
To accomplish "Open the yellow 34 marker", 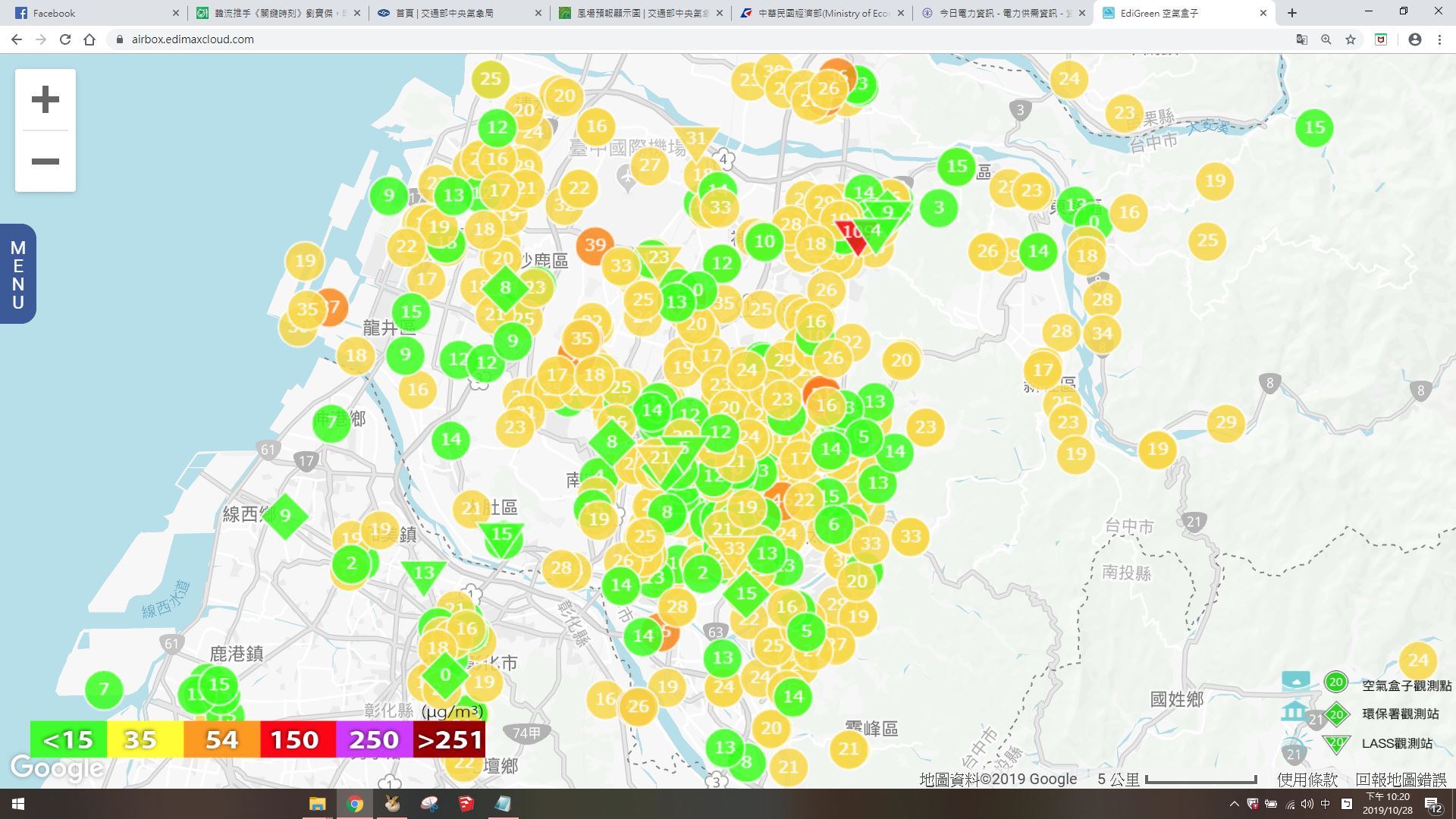I will (1102, 333).
